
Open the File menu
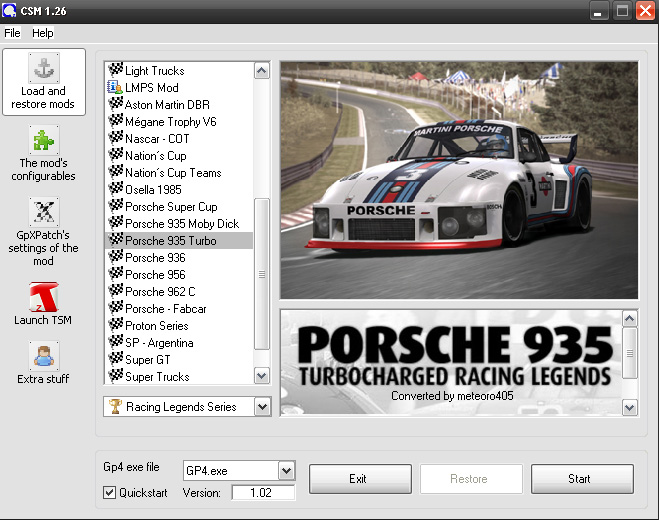pos(12,33)
